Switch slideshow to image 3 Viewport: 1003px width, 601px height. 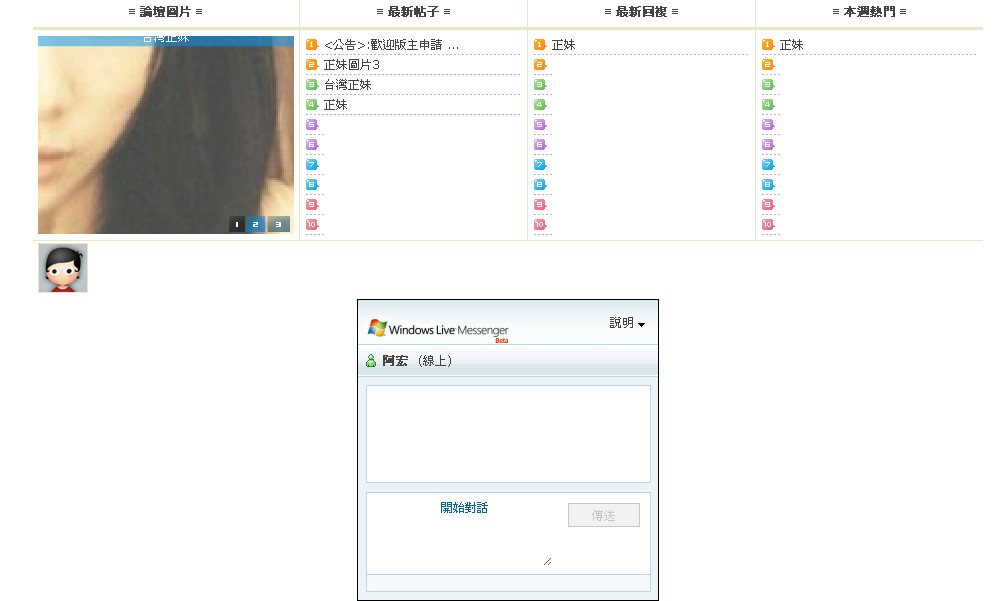(278, 224)
